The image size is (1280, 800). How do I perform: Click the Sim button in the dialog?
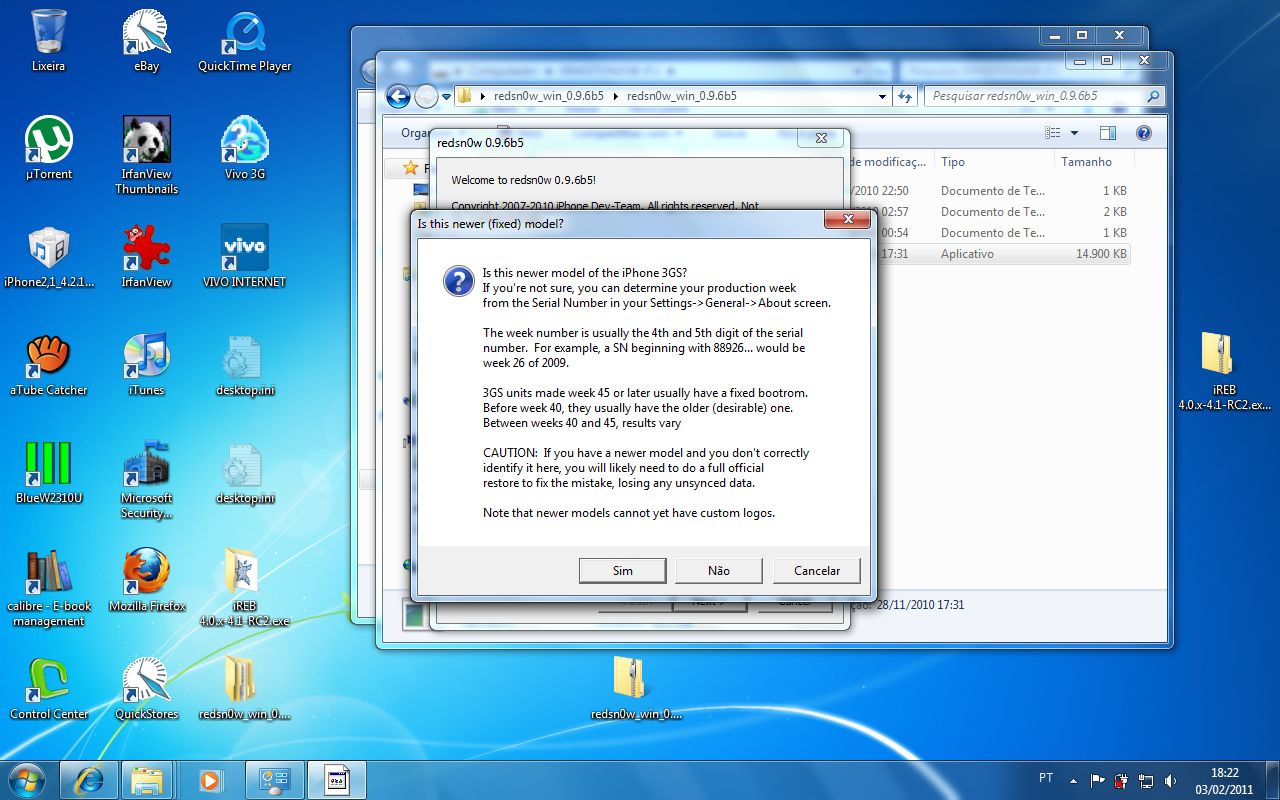pos(622,571)
